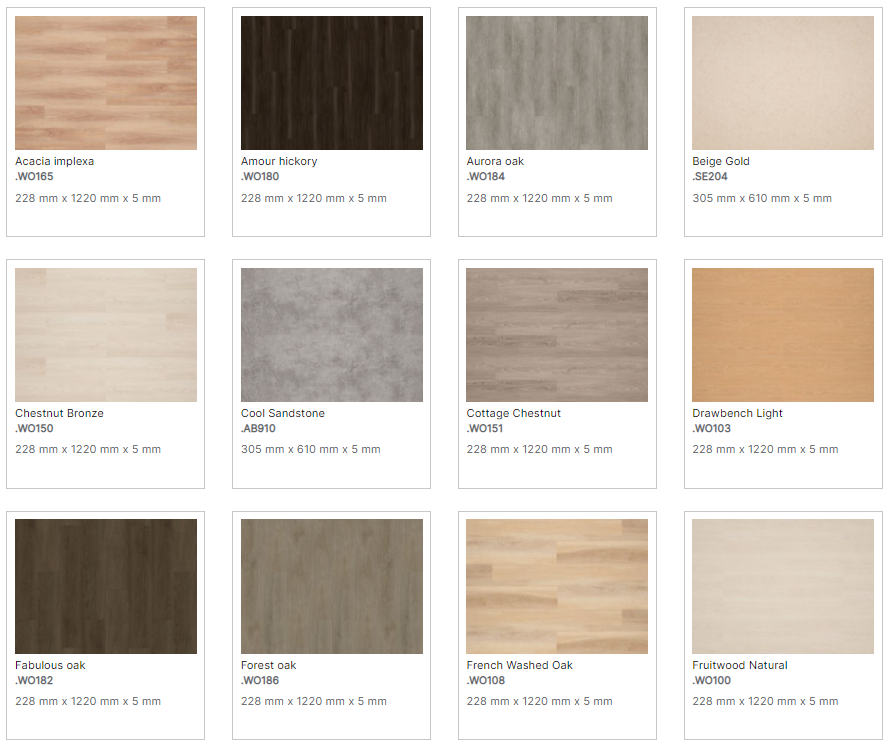The image size is (893, 752).
Task: Click the dimensions line of Fruitwood Natural
Action: click(765, 701)
